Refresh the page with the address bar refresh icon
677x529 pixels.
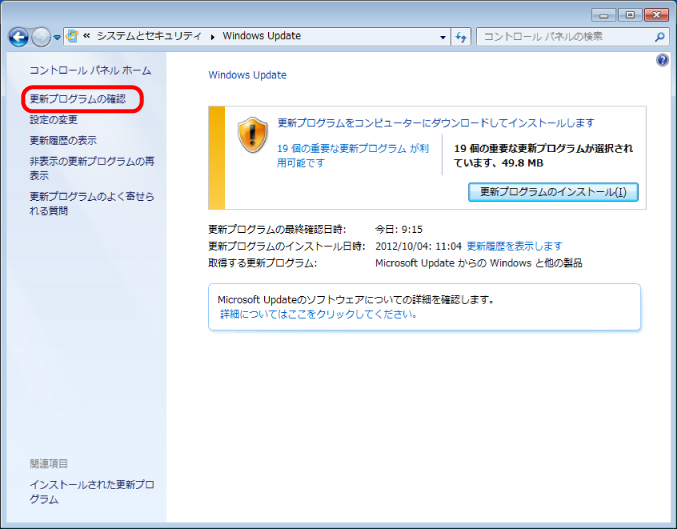pyautogui.click(x=461, y=37)
